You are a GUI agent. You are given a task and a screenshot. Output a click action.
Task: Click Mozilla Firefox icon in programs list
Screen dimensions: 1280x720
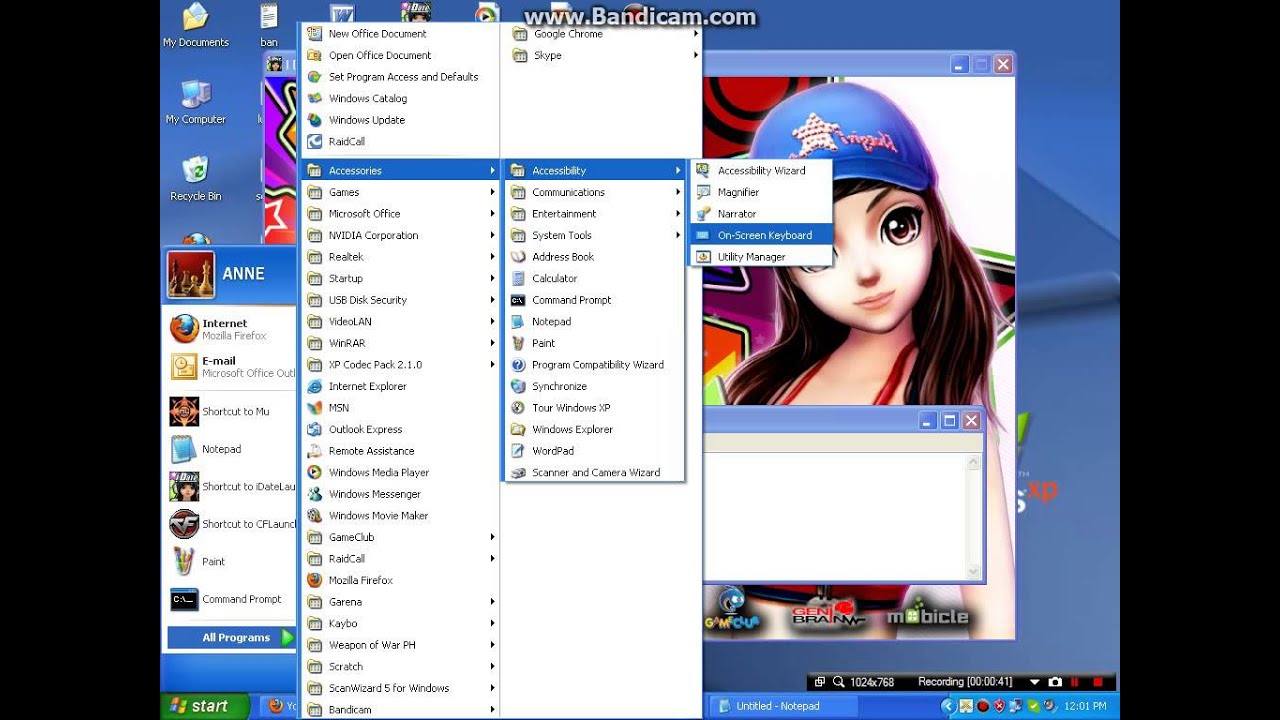click(315, 580)
